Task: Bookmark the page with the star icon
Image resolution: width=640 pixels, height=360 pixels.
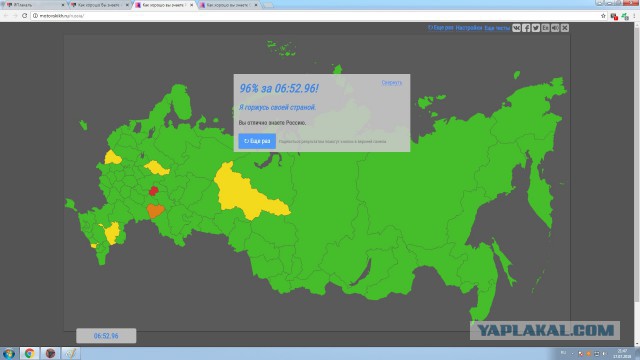Action: pyautogui.click(x=603, y=16)
